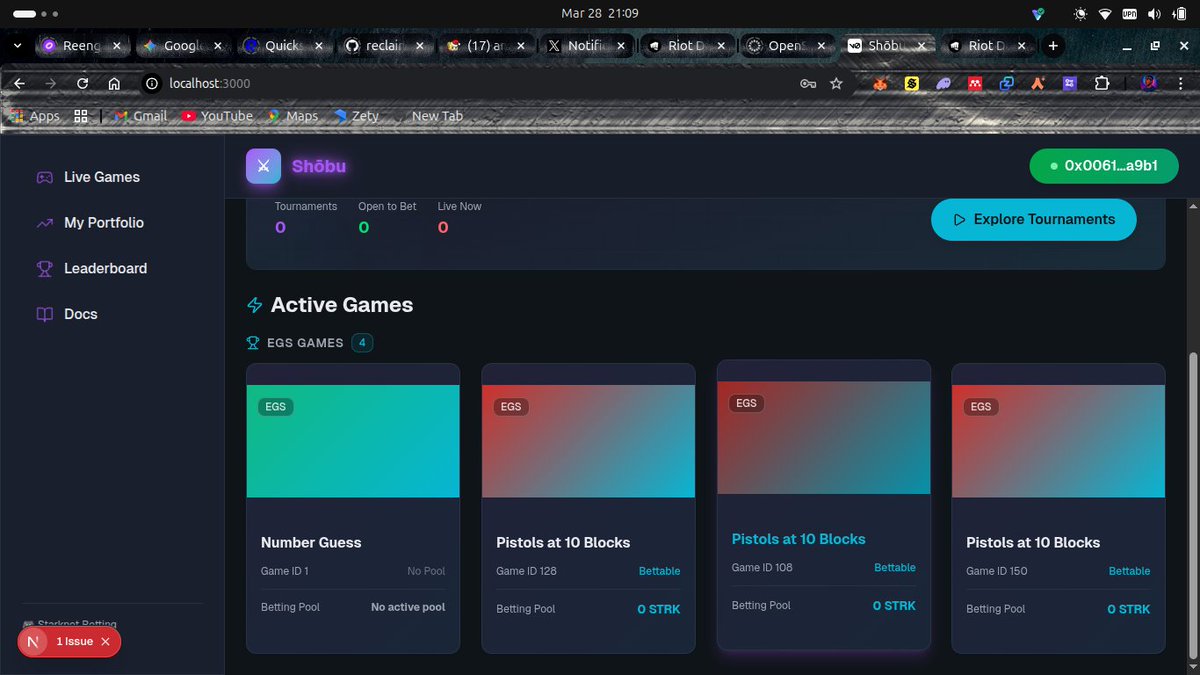This screenshot has width=1200, height=675.
Task: Click the Explore Tournaments button
Action: (1033, 219)
